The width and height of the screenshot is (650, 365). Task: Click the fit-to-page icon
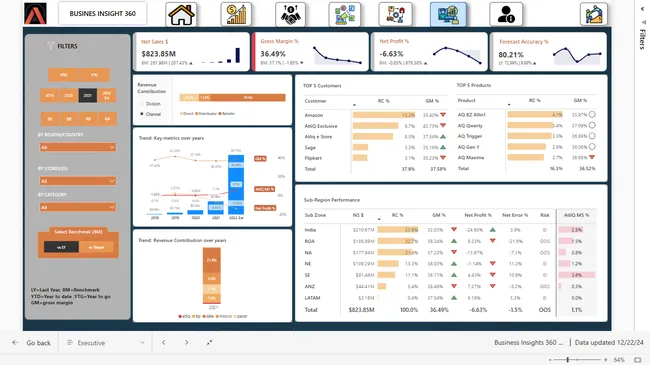pos(638,360)
